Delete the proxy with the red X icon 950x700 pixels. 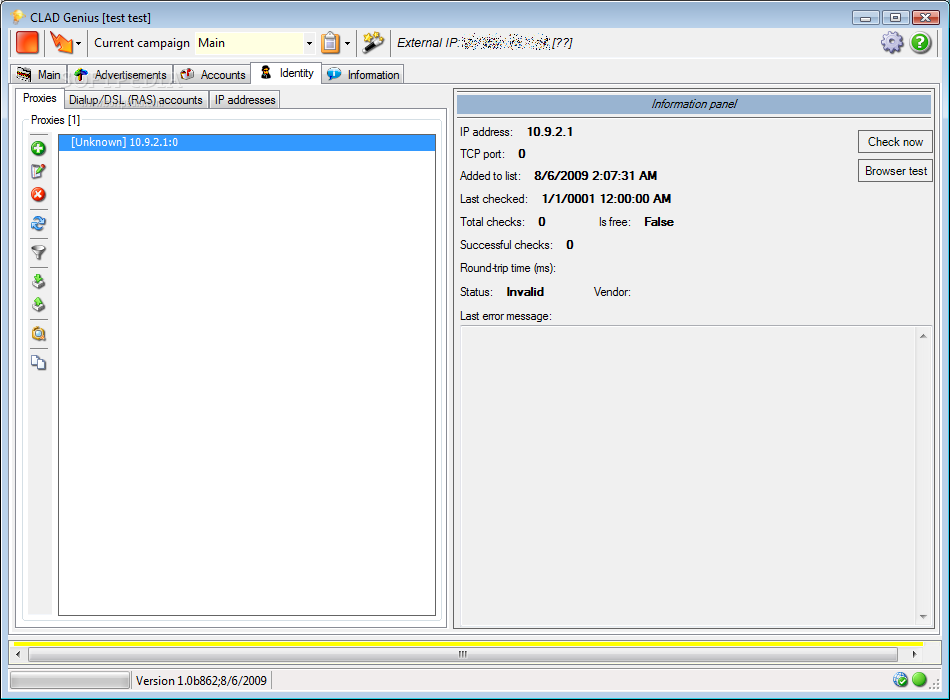pyautogui.click(x=38, y=195)
